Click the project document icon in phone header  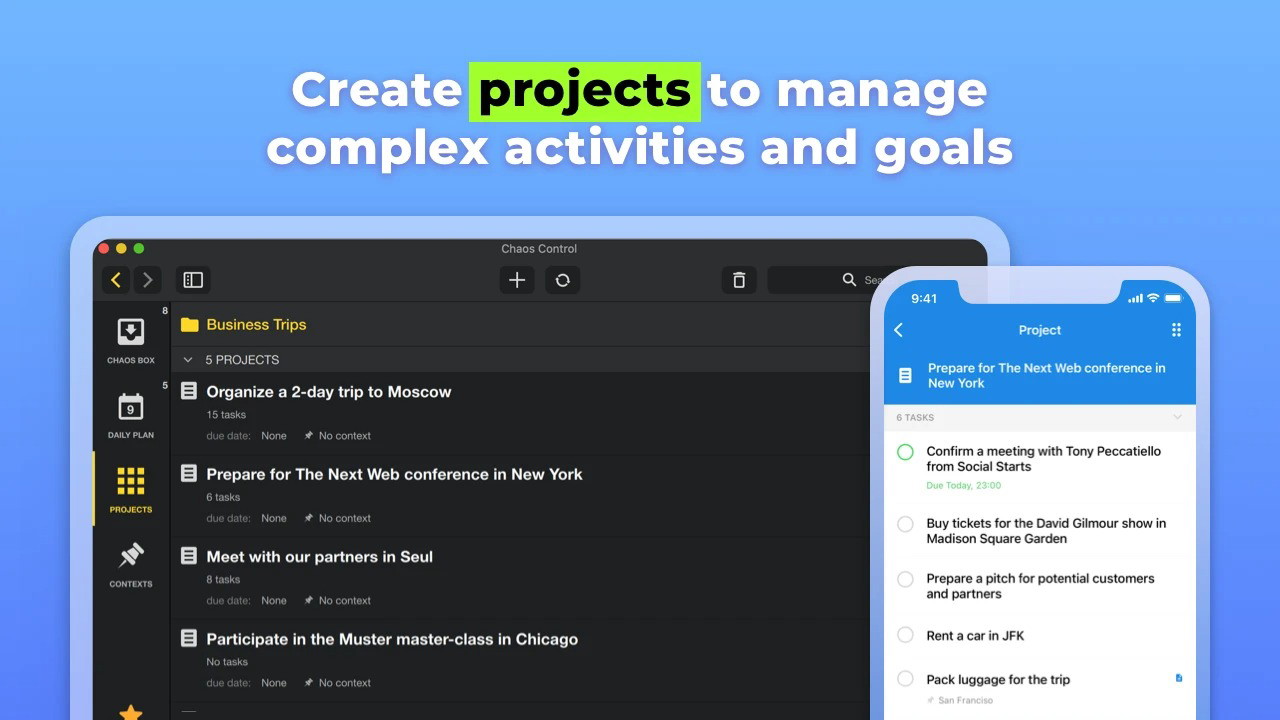[905, 375]
